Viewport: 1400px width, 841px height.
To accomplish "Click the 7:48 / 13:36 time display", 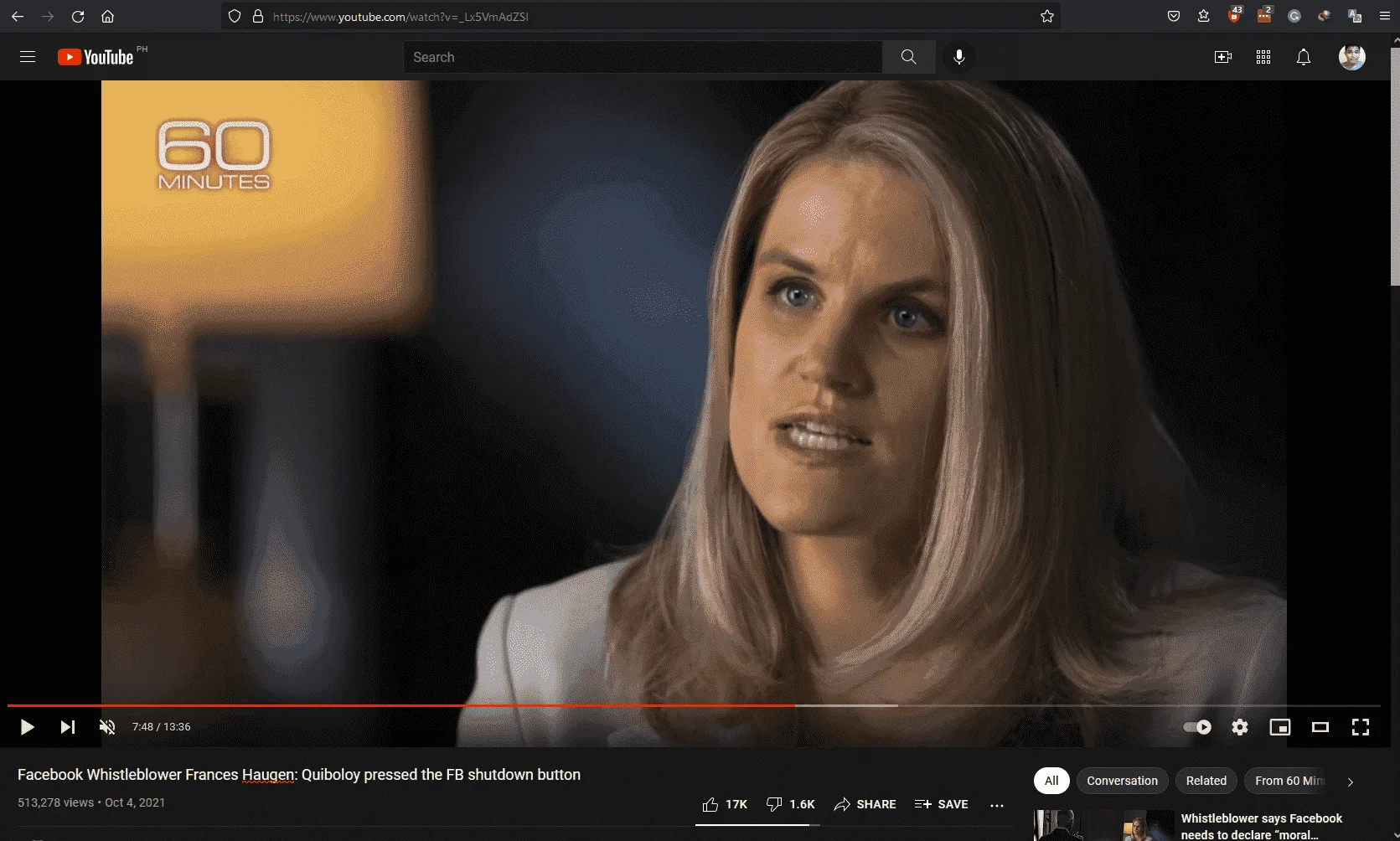I will pyautogui.click(x=161, y=727).
